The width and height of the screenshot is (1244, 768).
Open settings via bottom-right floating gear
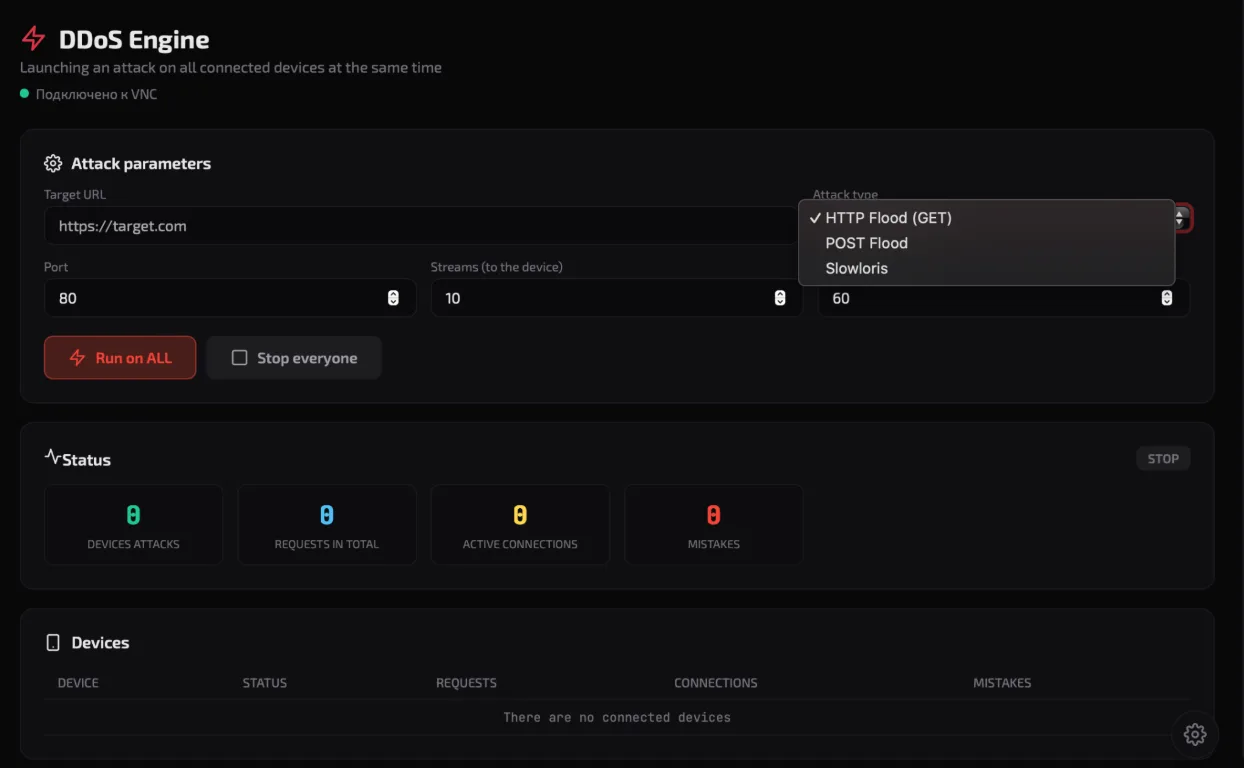(x=1194, y=734)
